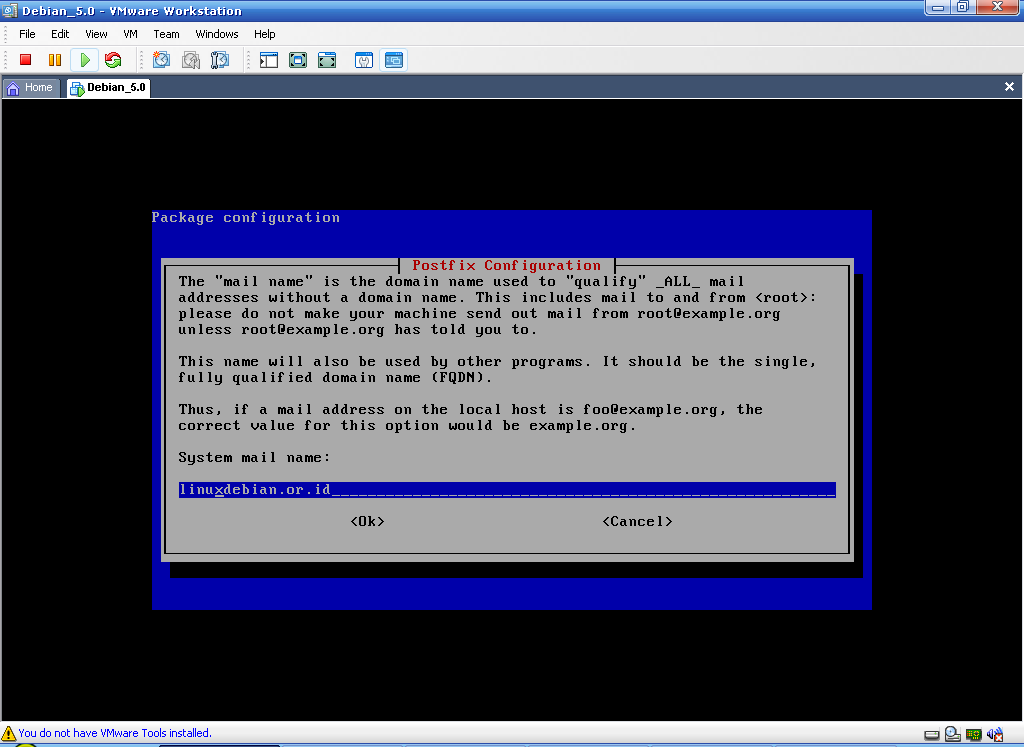Image resolution: width=1024 pixels, height=747 pixels.
Task: Click the sound card status icon
Action: [995, 735]
